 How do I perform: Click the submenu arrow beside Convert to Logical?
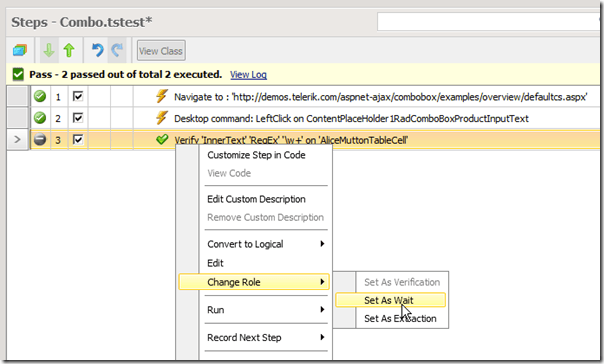322,244
